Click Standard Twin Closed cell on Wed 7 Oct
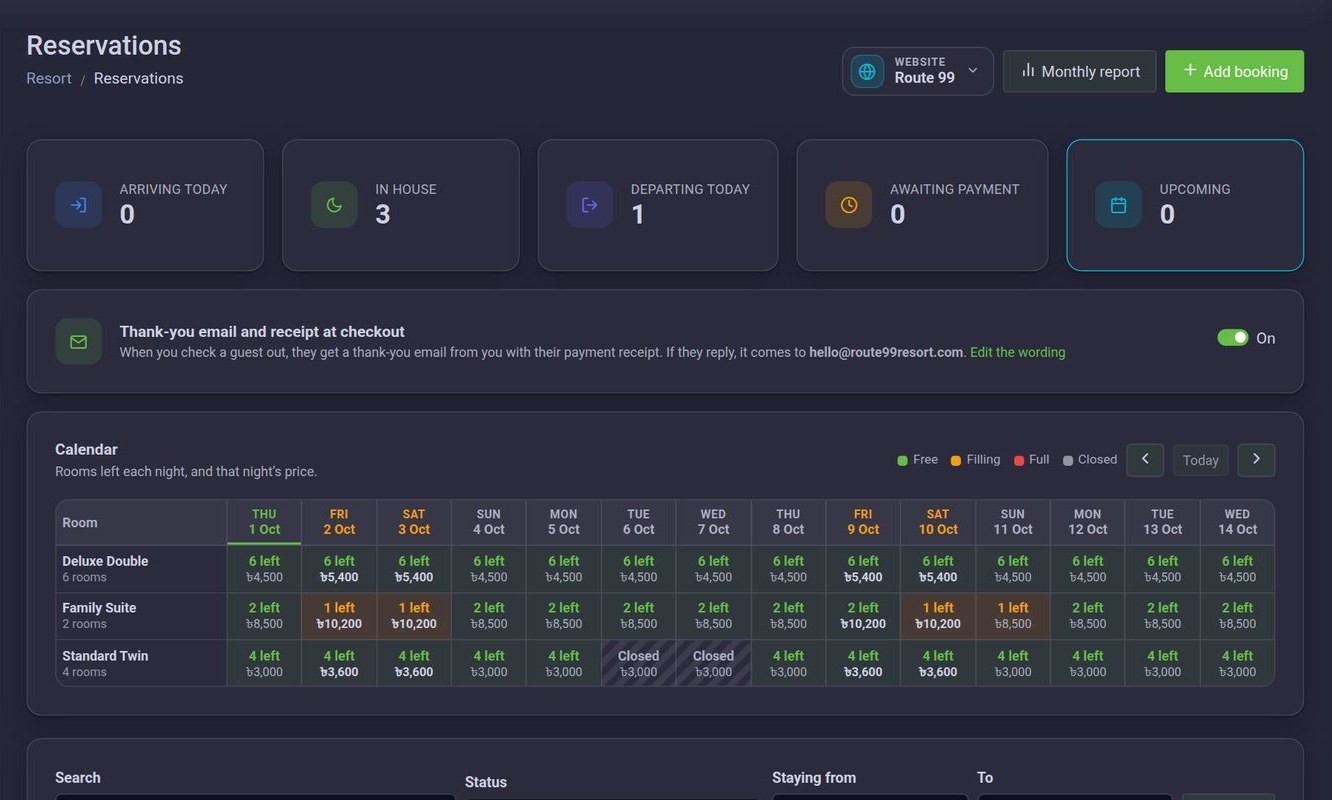Image resolution: width=1332 pixels, height=800 pixels. [x=713, y=663]
